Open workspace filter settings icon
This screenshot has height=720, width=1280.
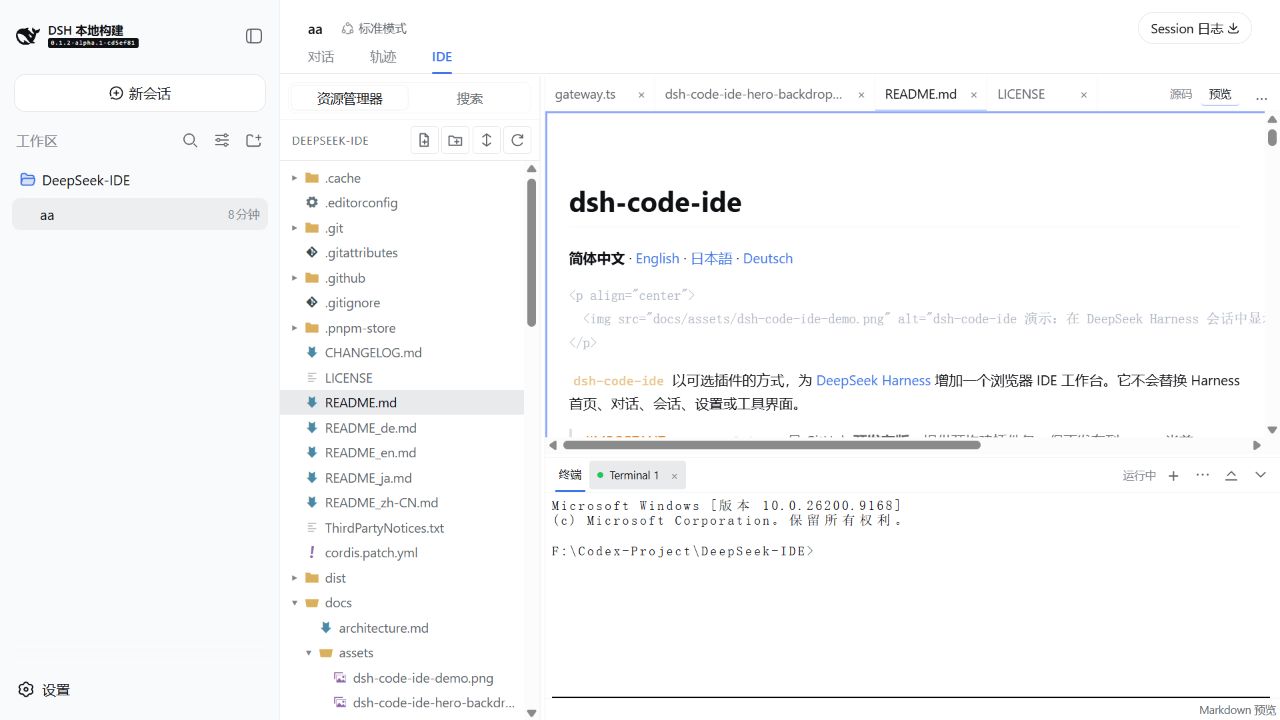222,141
